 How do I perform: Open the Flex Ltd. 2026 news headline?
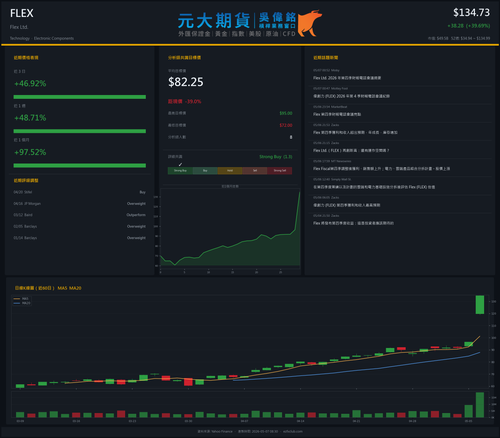(347, 78)
